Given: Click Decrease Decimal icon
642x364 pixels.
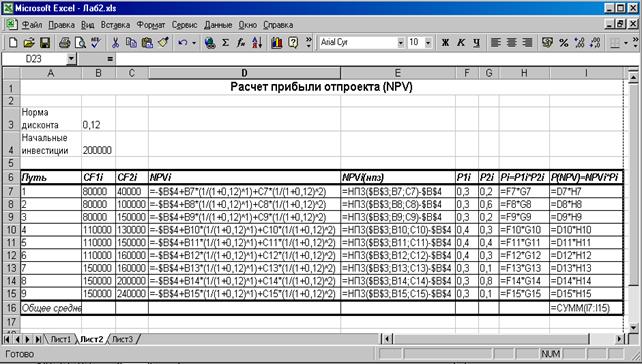Looking at the screenshot, I should click(x=595, y=43).
